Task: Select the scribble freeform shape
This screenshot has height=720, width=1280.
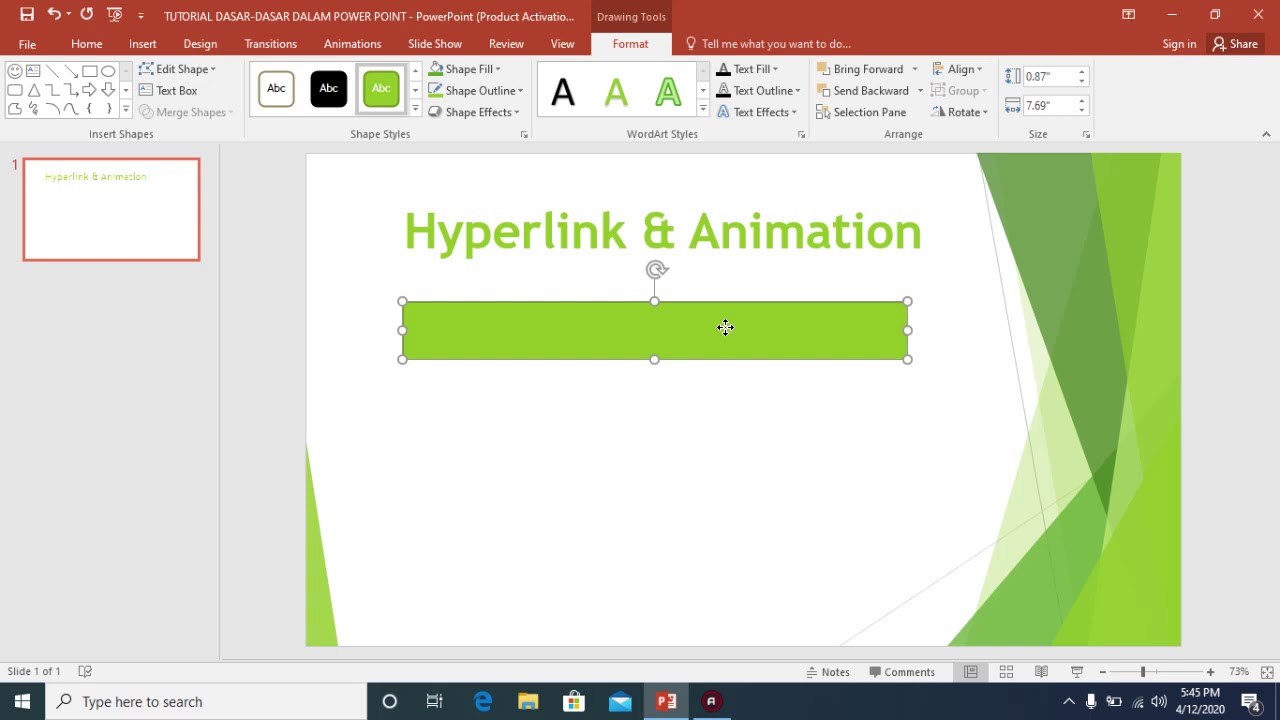Action: [x=33, y=109]
